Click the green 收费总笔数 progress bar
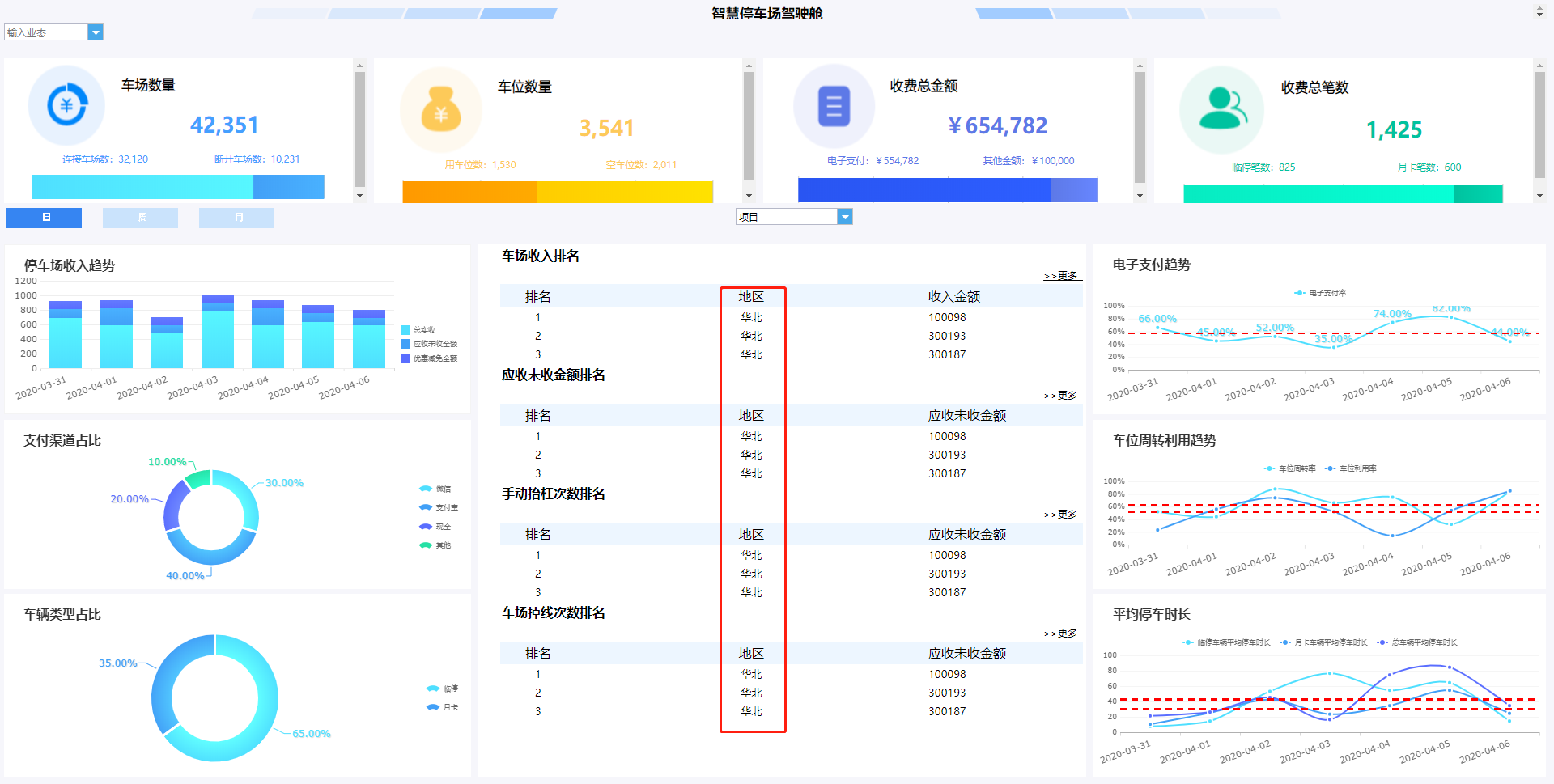 [1318, 194]
